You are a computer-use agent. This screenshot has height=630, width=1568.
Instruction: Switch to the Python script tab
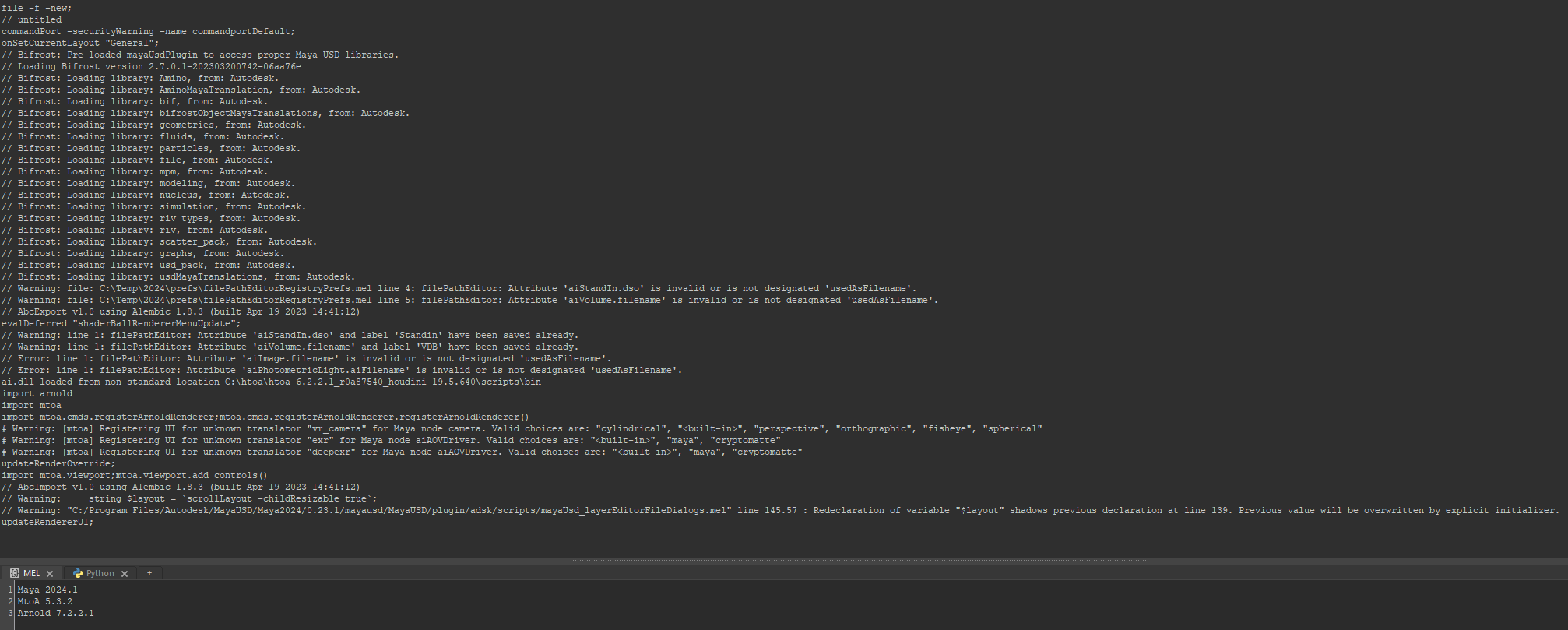coord(99,573)
